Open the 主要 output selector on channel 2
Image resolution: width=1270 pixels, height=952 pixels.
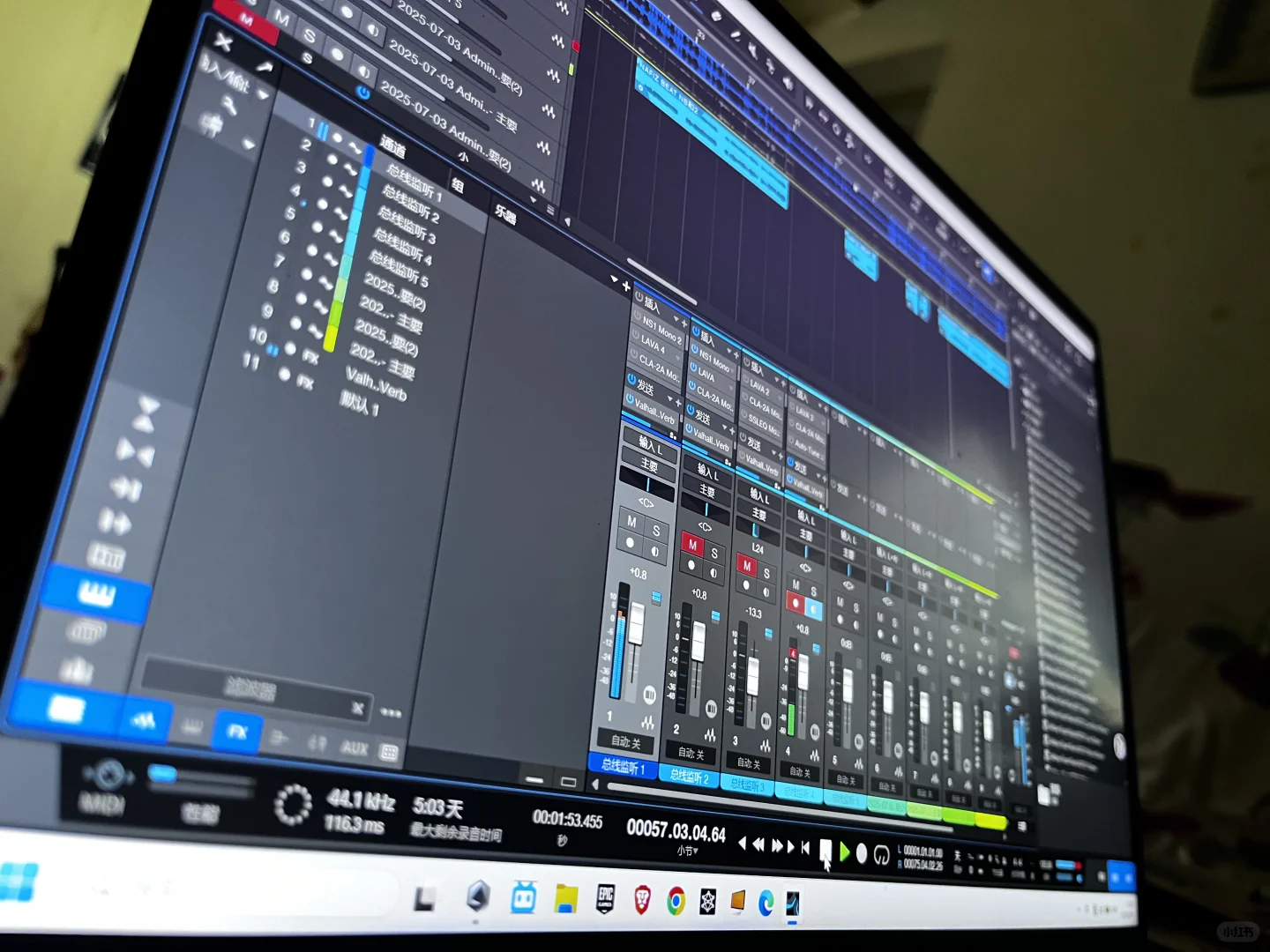pos(708,491)
